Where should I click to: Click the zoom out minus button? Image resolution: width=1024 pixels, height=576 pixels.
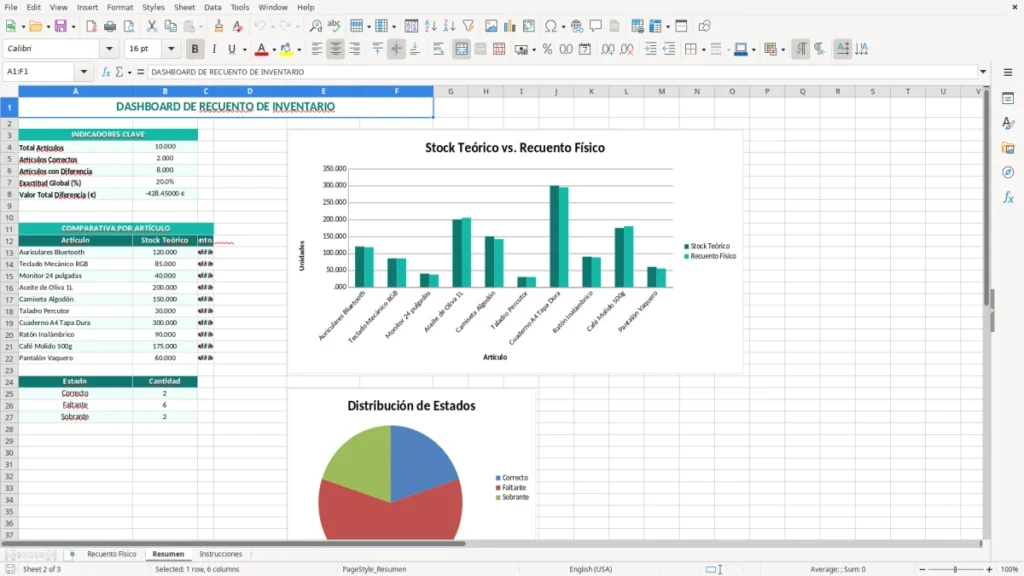[x=922, y=569]
